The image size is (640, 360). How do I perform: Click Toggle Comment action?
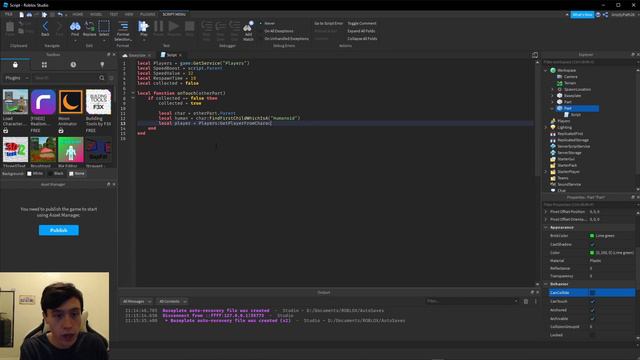[362, 23]
